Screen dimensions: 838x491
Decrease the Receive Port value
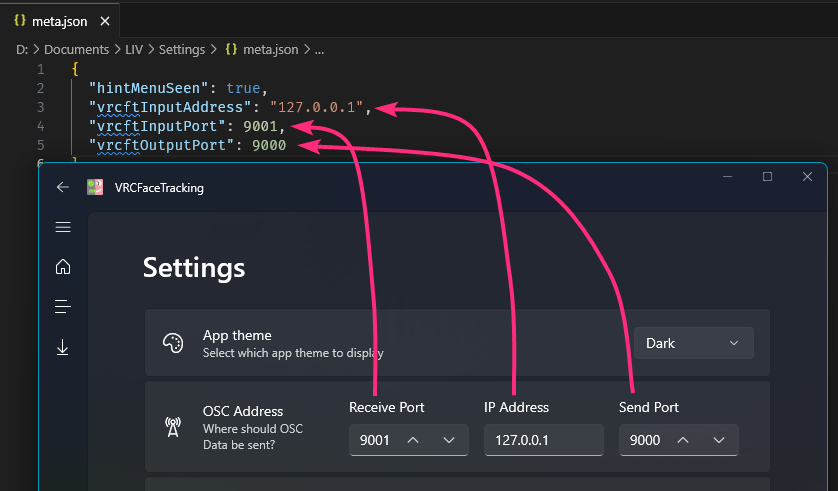click(449, 440)
